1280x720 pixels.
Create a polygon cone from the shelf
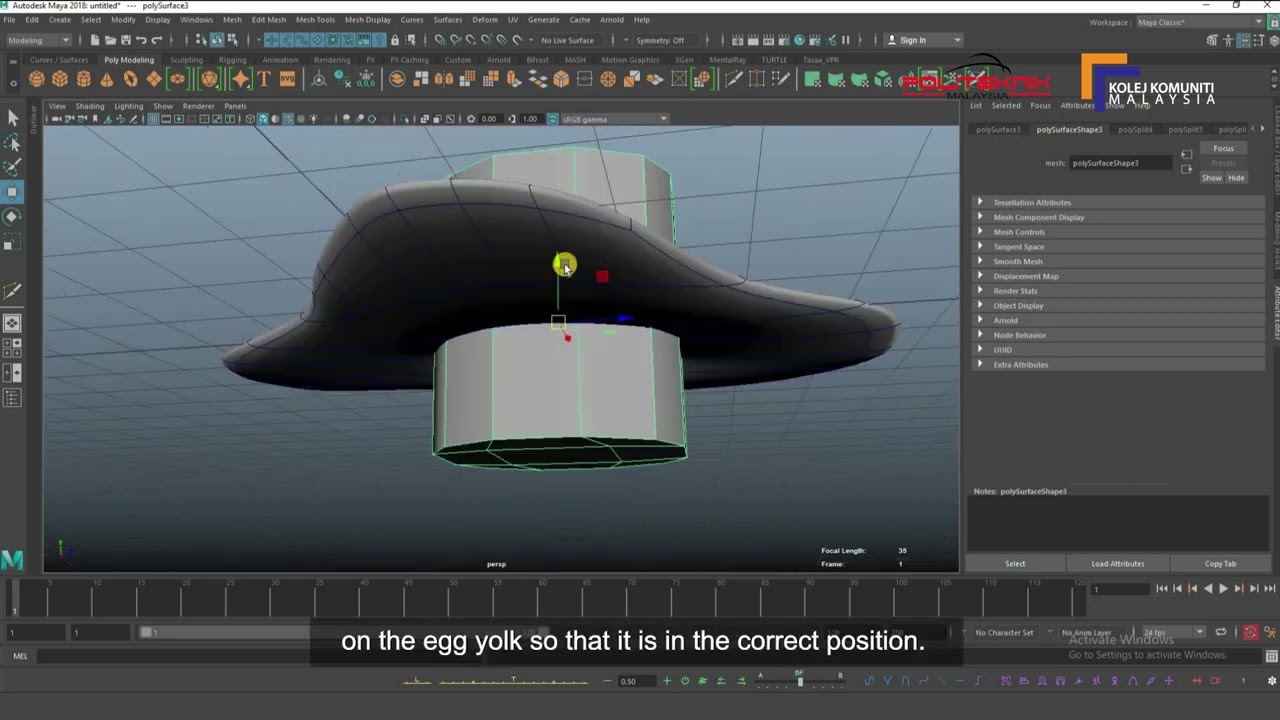click(107, 80)
